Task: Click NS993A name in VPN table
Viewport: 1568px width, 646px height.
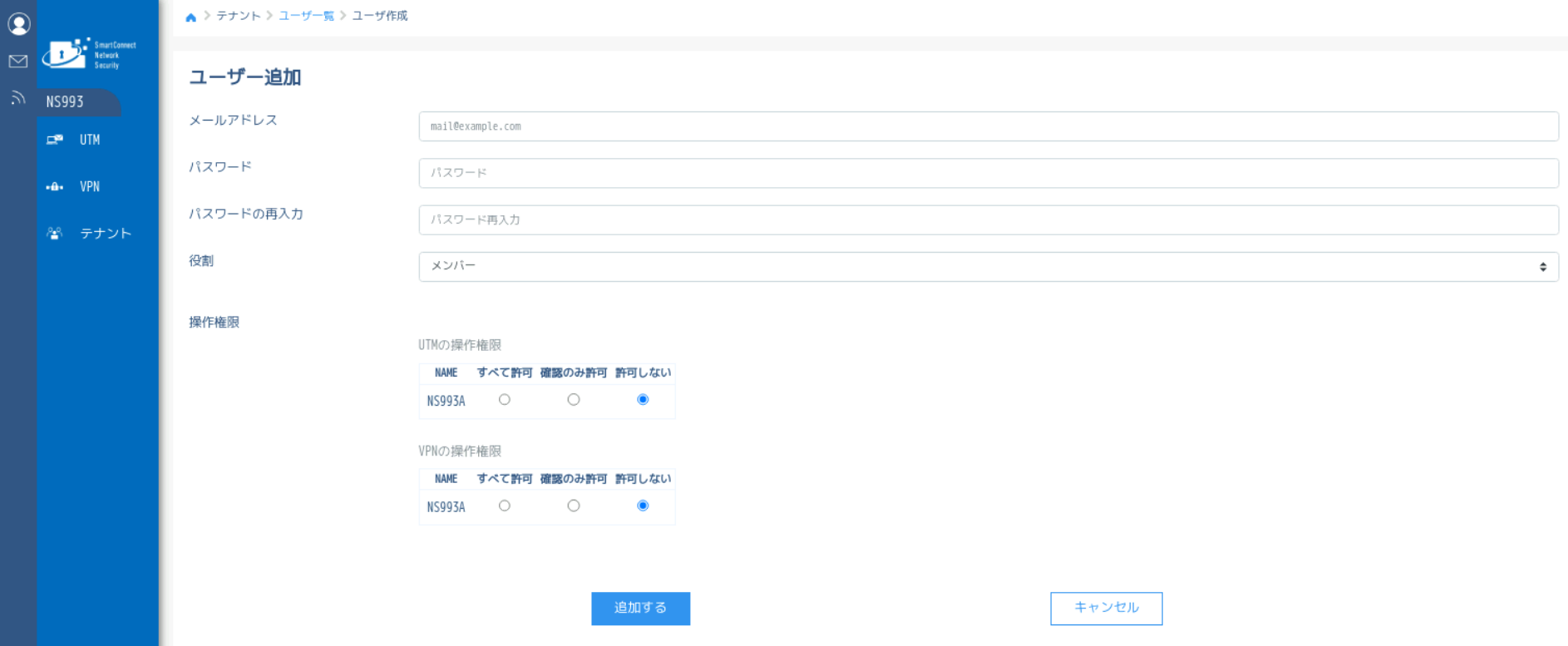Action: click(446, 507)
